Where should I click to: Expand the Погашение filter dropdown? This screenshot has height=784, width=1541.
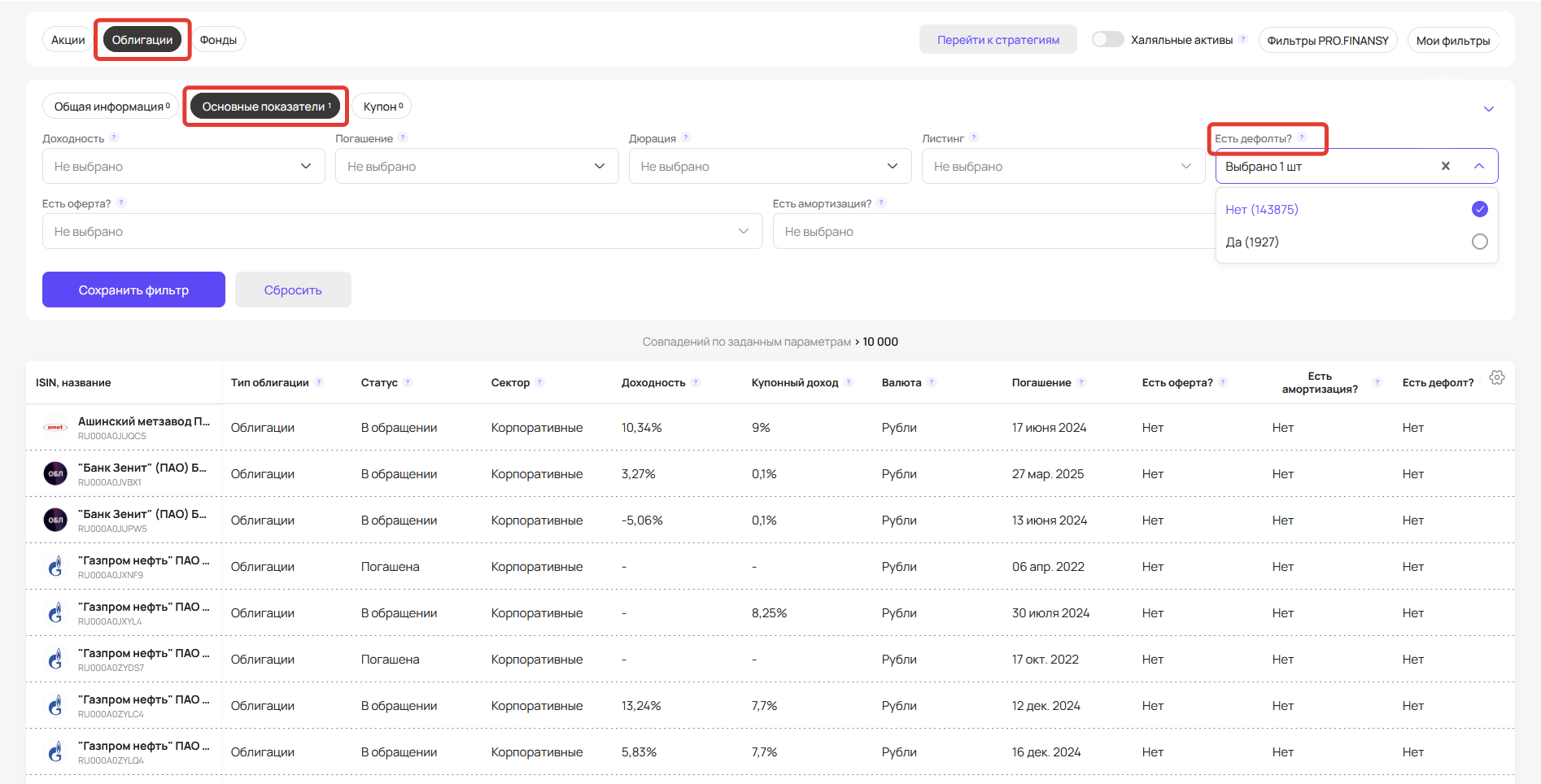pos(477,167)
